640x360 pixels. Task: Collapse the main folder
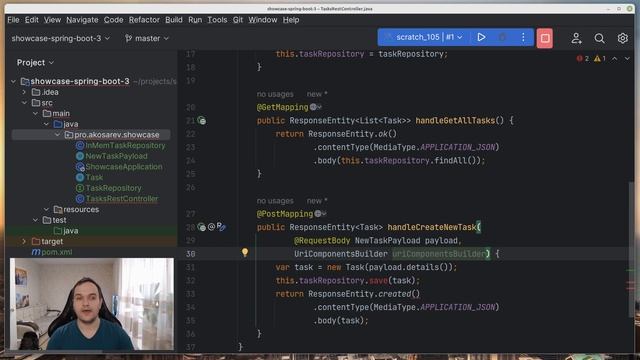coord(36,113)
